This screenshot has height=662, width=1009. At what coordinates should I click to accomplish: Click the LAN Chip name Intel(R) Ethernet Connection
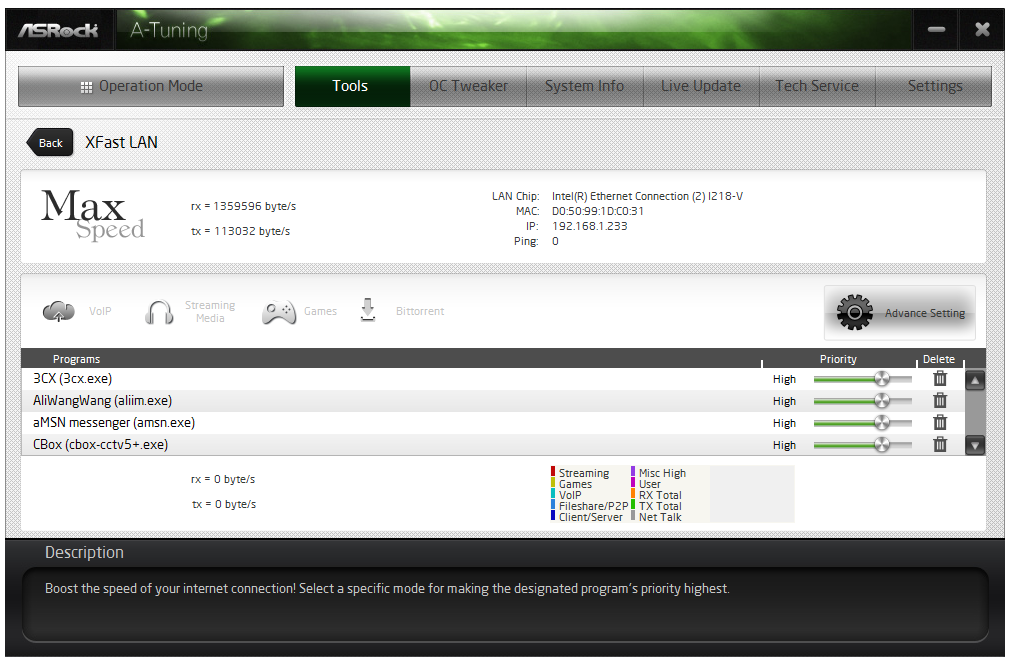click(x=647, y=196)
